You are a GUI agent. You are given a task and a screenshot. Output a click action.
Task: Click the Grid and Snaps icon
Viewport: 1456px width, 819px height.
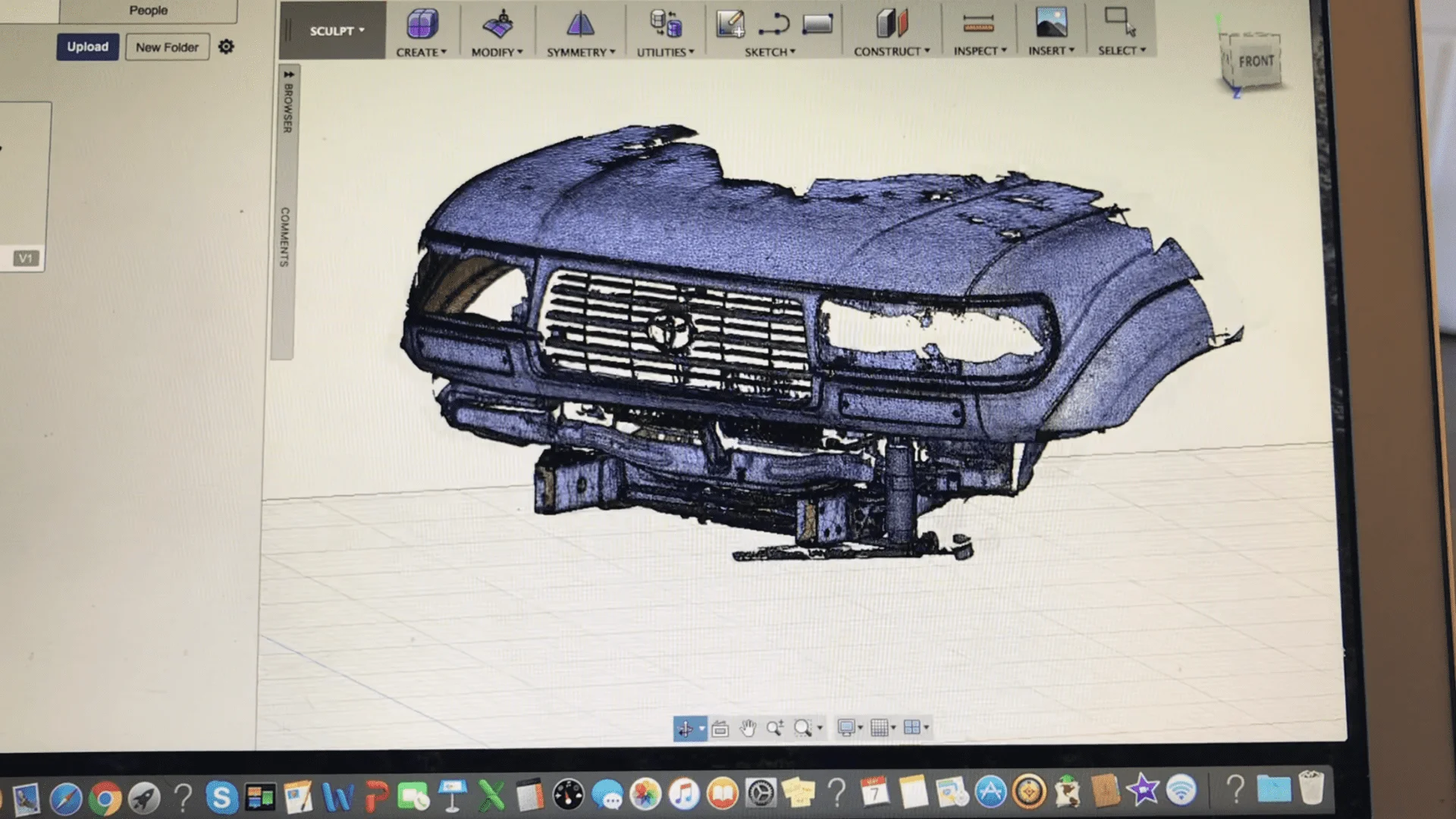879,728
